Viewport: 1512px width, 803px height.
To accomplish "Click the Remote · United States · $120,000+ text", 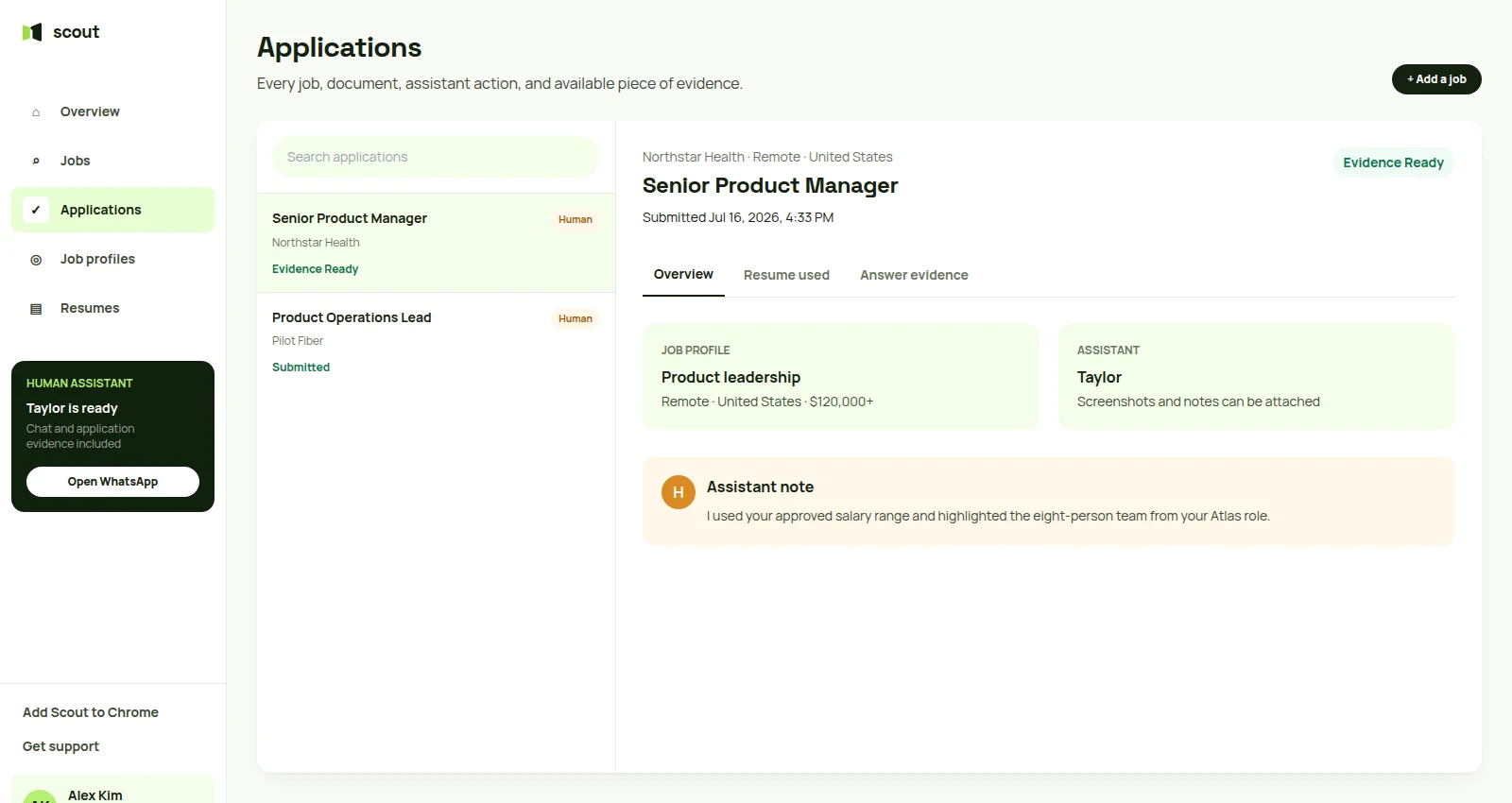I will coord(767,401).
